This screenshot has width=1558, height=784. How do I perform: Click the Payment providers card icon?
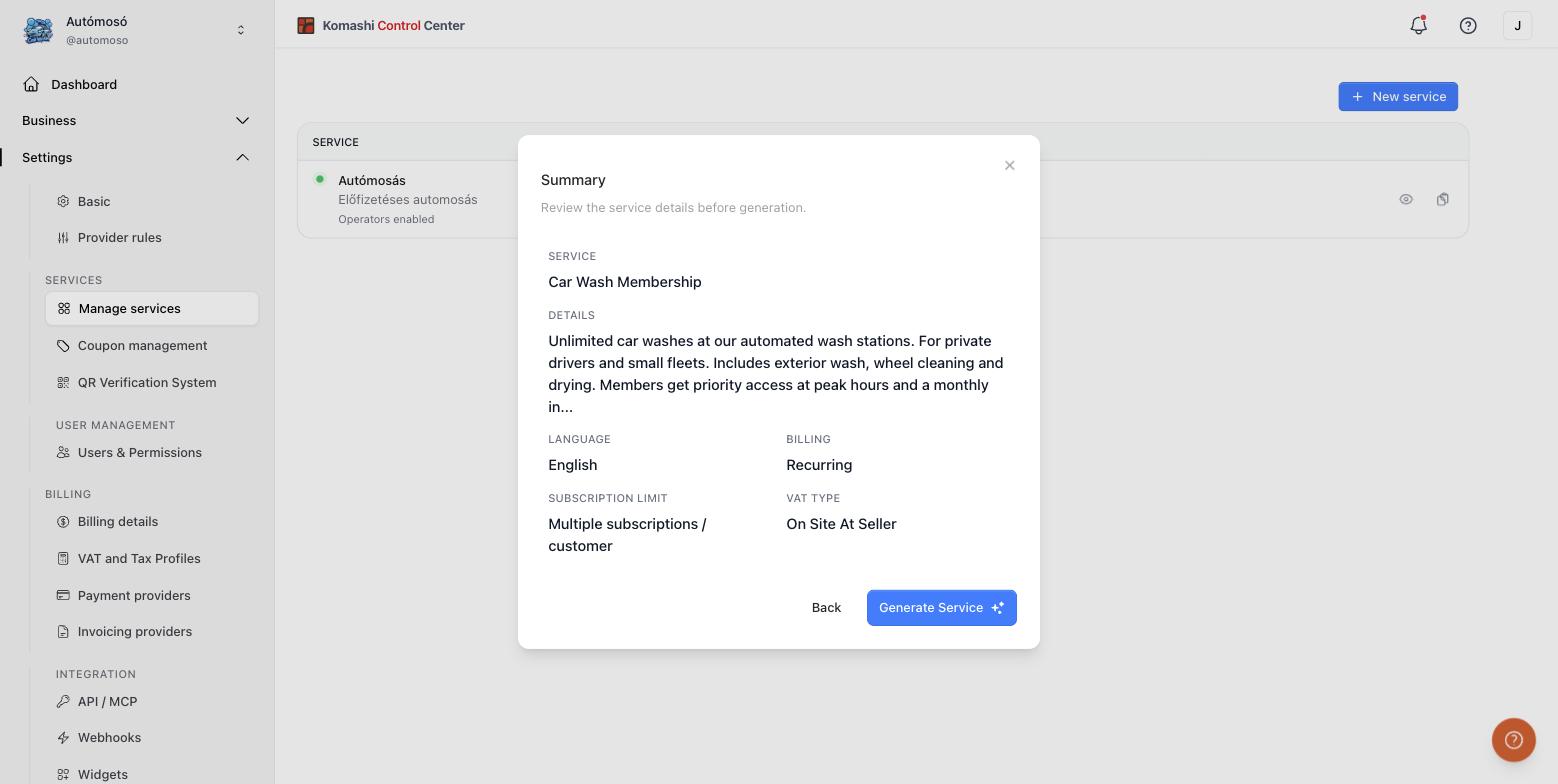tap(63, 595)
